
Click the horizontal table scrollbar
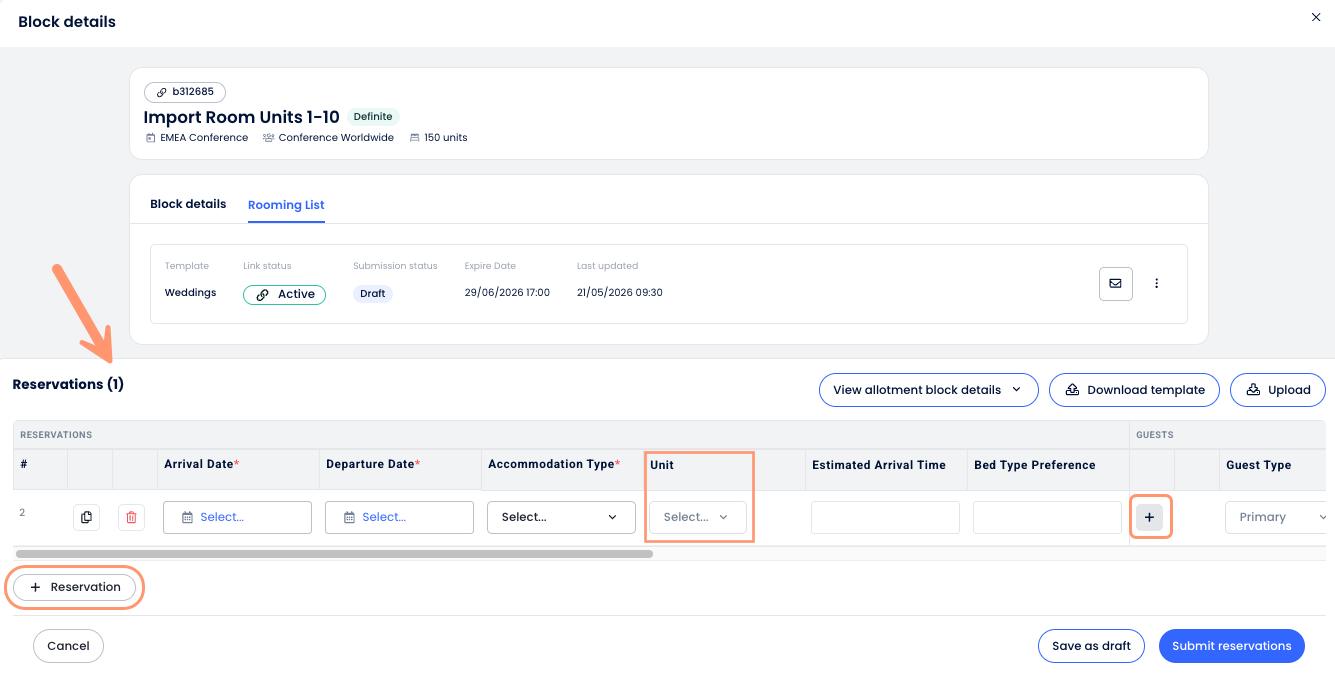pos(334,553)
